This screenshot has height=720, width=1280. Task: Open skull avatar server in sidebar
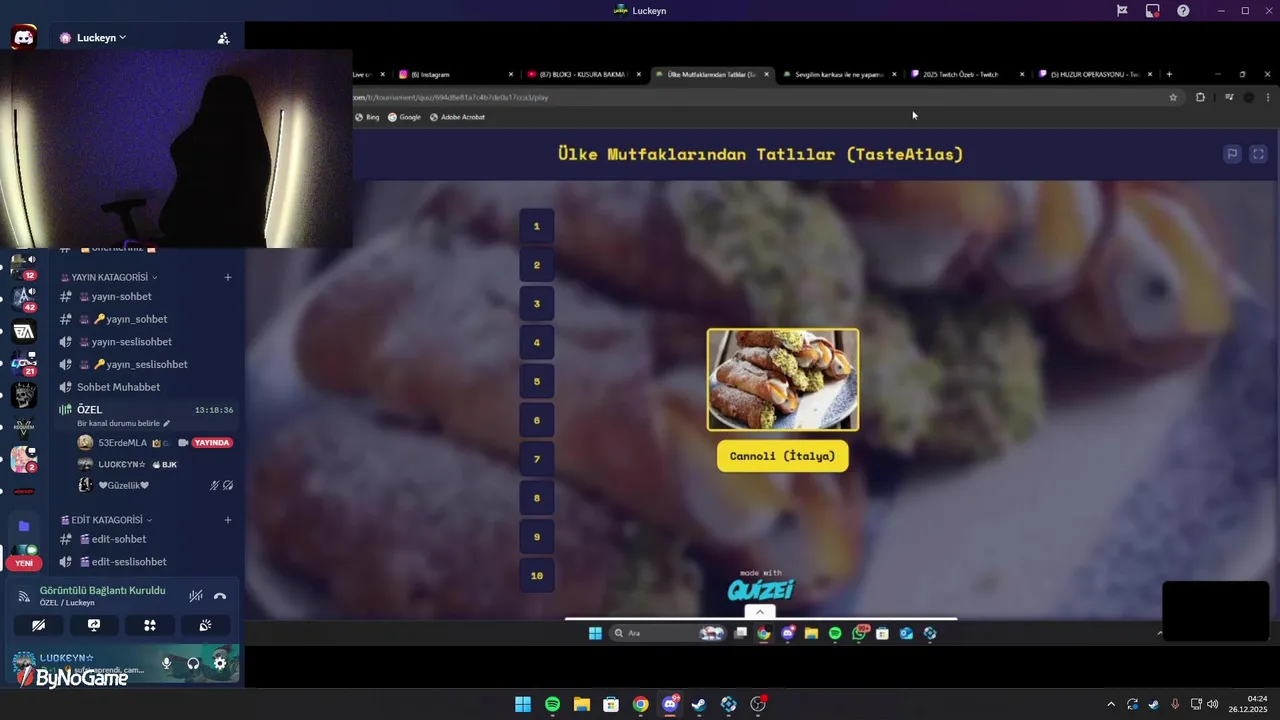[x=24, y=395]
